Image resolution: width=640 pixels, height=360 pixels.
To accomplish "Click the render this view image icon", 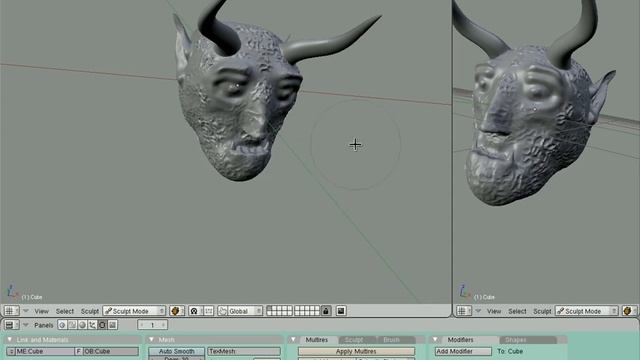I will tap(341, 311).
